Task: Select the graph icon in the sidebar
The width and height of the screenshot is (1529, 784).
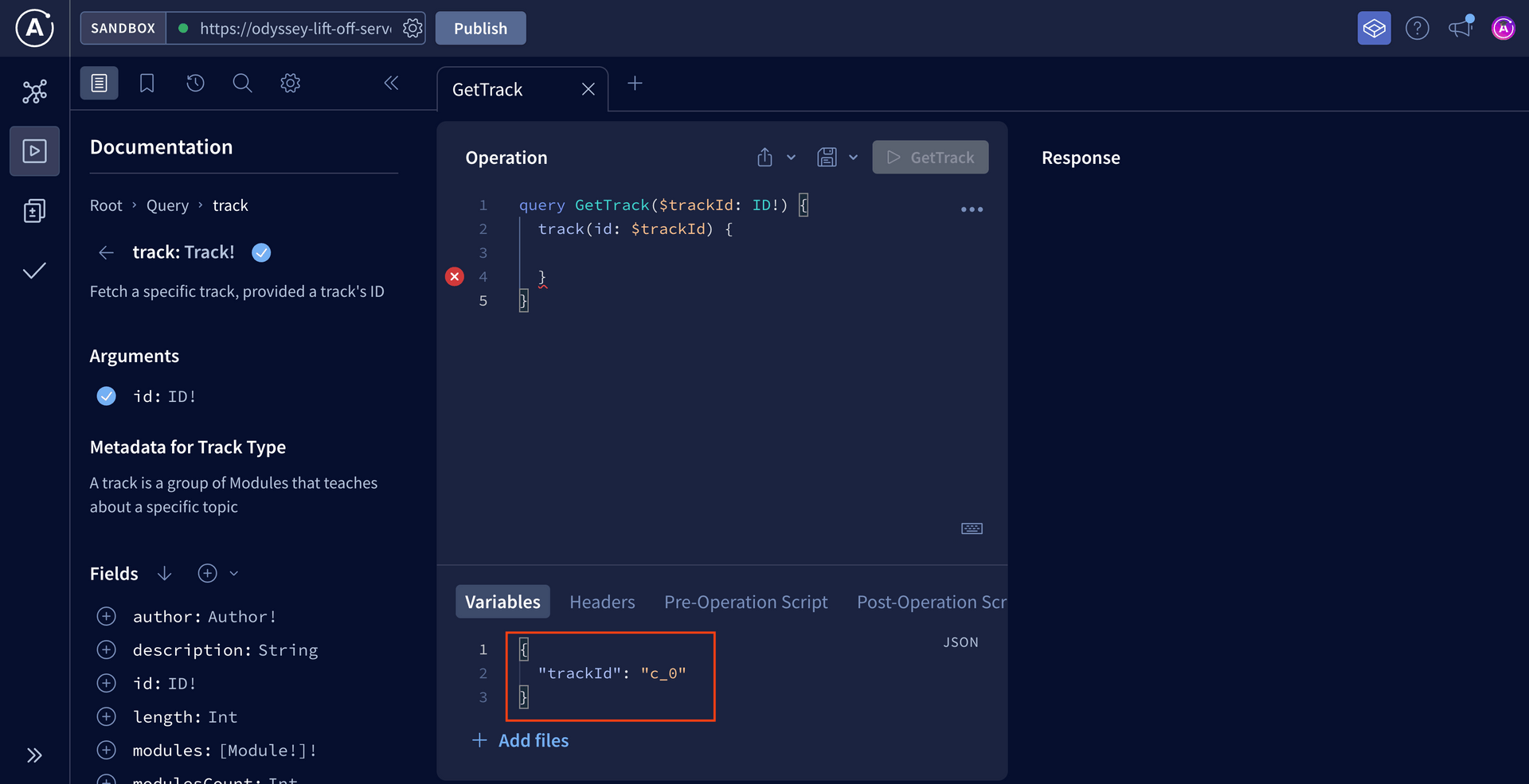Action: (34, 91)
